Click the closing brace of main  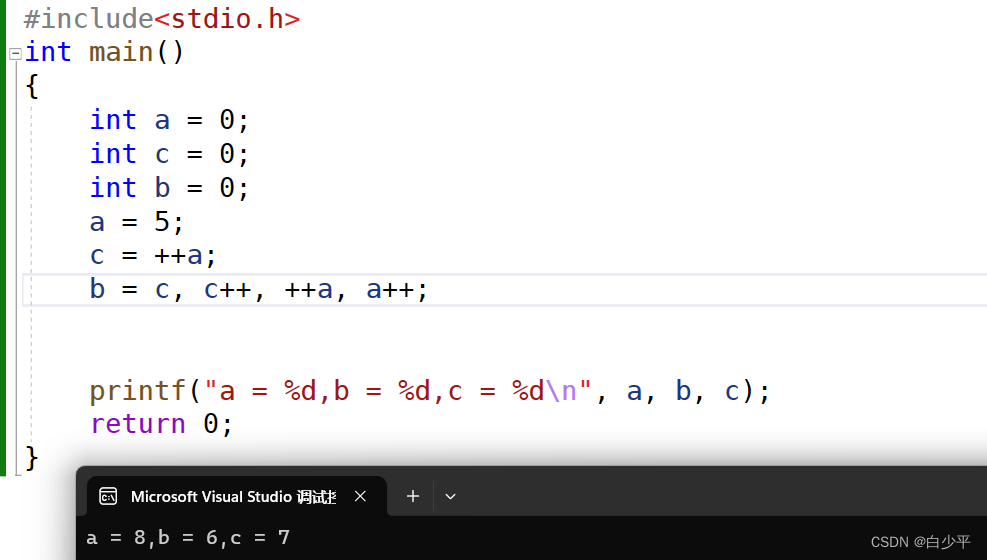pos(32,457)
